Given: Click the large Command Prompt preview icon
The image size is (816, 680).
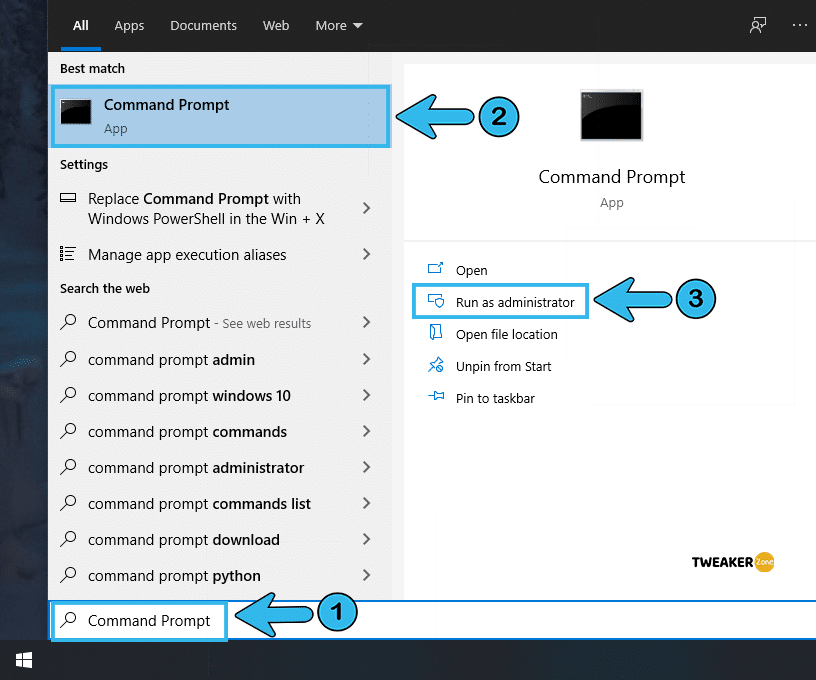Looking at the screenshot, I should tap(611, 116).
